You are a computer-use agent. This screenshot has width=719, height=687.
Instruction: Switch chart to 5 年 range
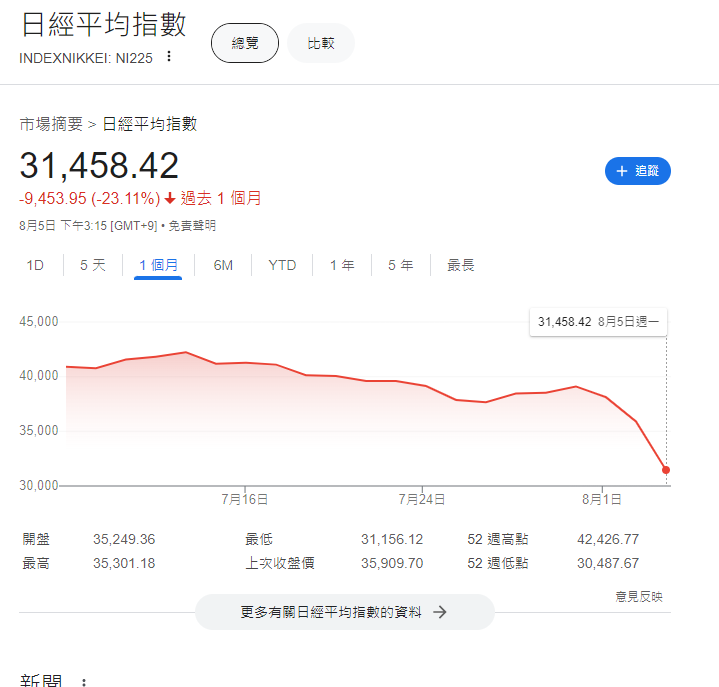pos(400,265)
